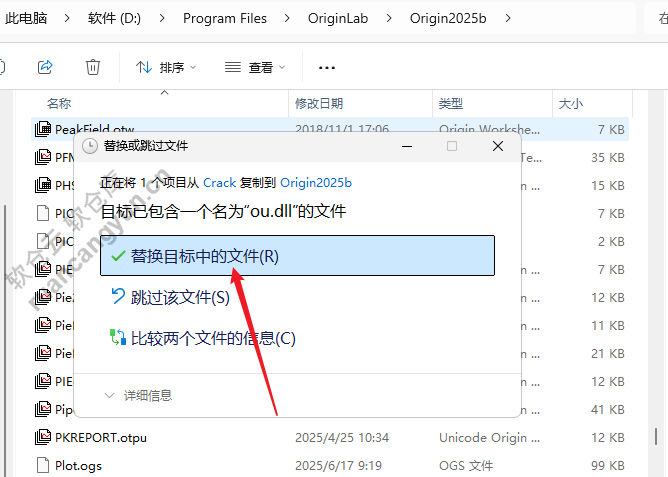Sort by 修改日期 column header
The width and height of the screenshot is (668, 477).
click(x=319, y=103)
